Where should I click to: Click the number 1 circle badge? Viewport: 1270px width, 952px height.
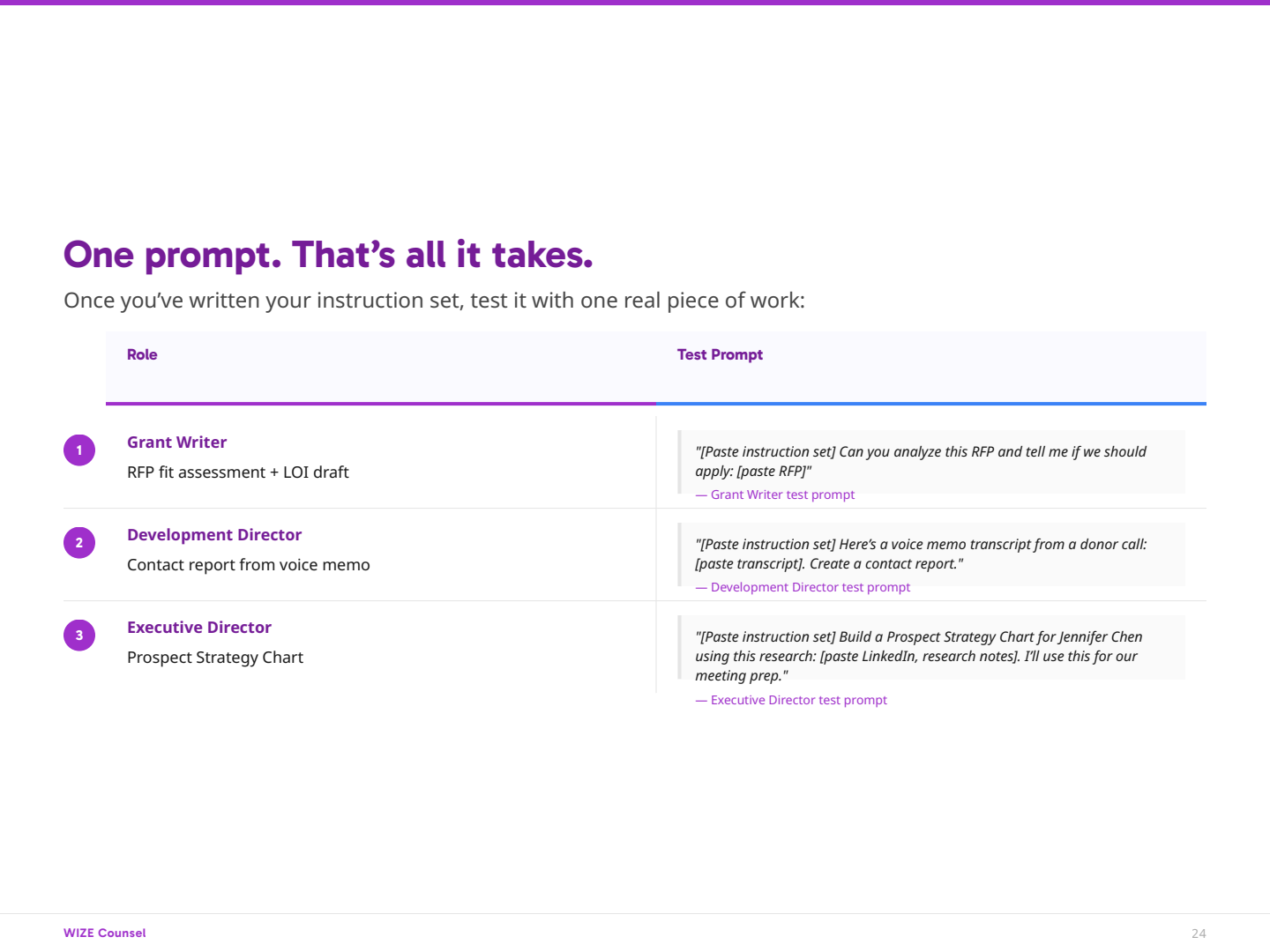pos(79,450)
